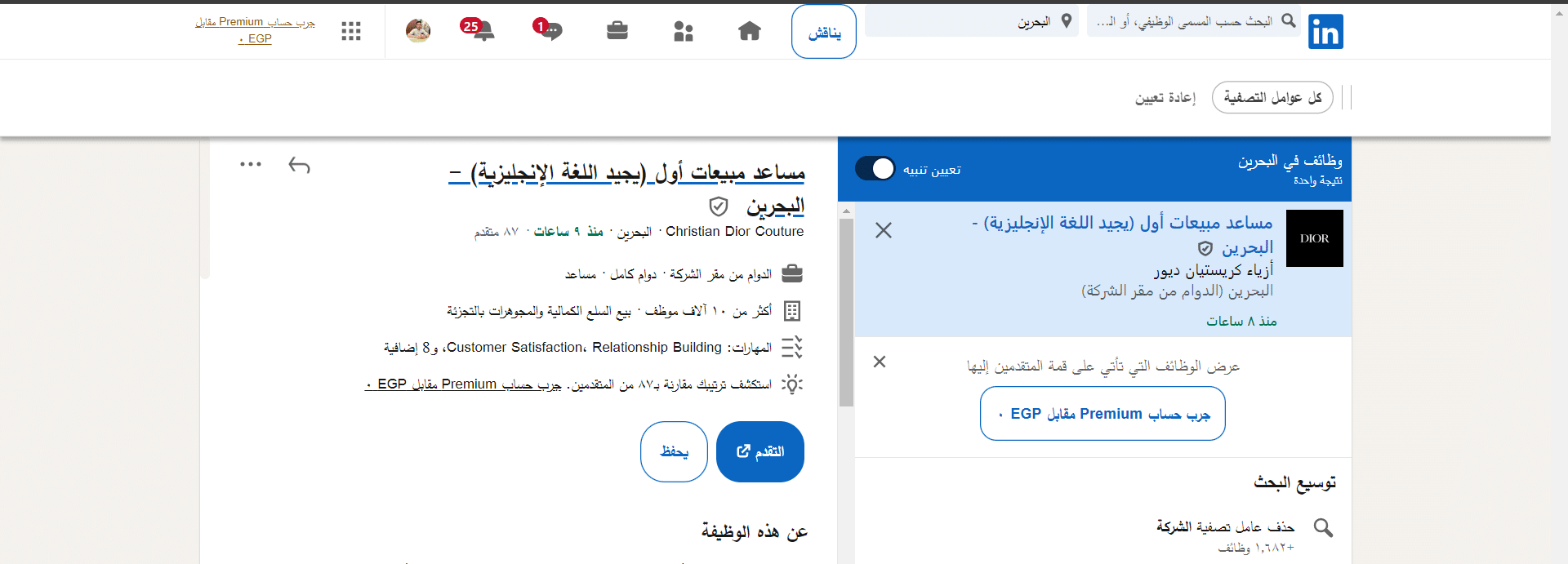Click إعادة تعيين reset filters
This screenshot has width=1568, height=564.
[x=1165, y=97]
